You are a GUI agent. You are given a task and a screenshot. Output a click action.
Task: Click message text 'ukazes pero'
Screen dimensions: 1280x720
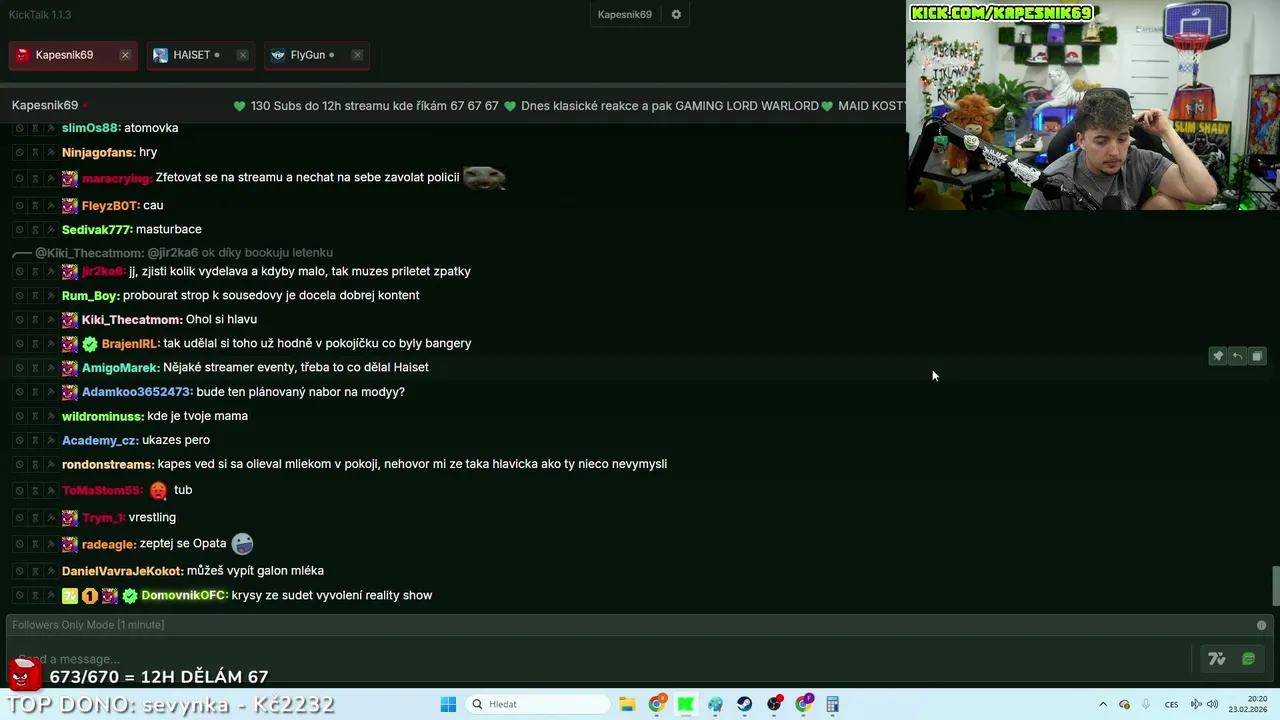click(176, 440)
